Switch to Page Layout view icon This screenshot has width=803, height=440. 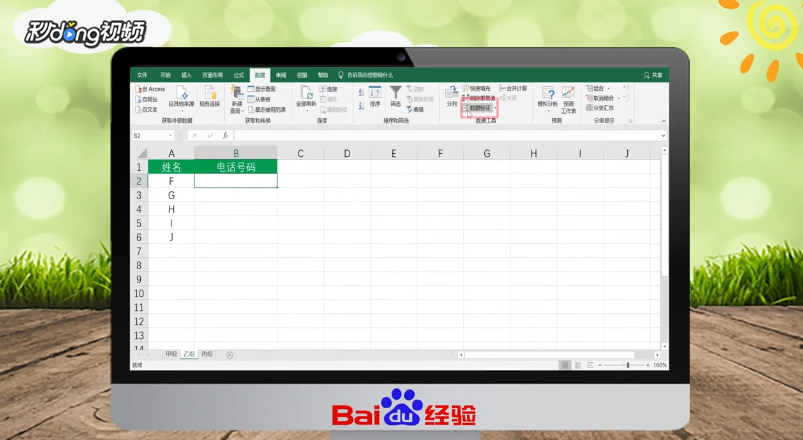[x=578, y=365]
